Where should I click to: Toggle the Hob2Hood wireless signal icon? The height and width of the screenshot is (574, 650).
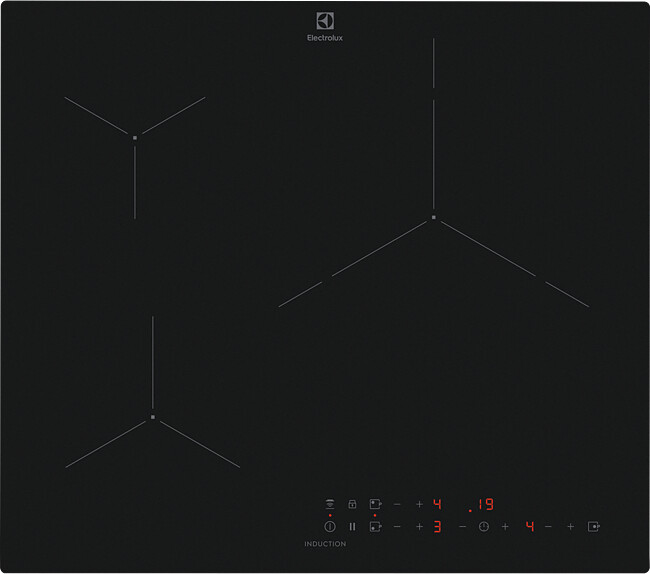[x=329, y=504]
